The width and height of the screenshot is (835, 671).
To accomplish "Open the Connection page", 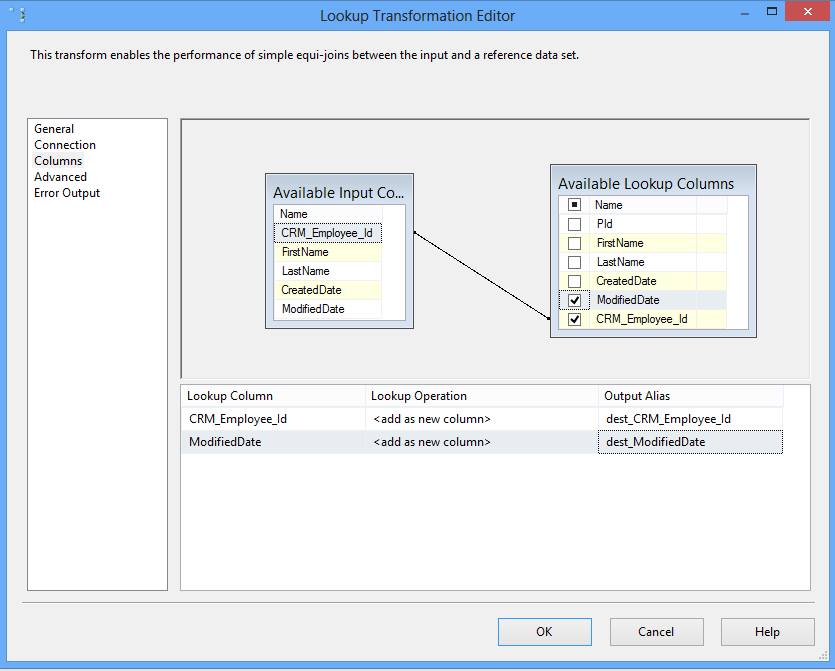I will pos(65,145).
